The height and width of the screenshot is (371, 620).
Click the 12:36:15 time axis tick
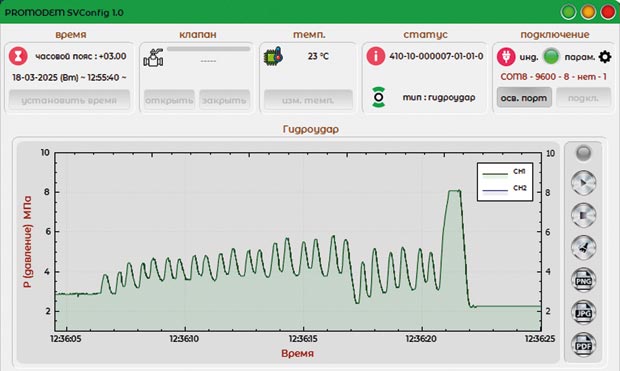303,339
